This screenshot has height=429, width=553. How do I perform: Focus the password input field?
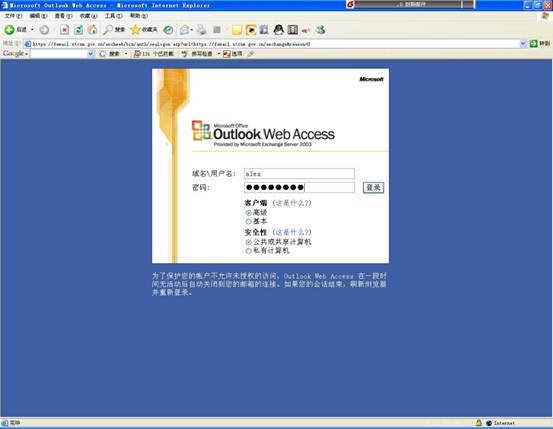299,187
